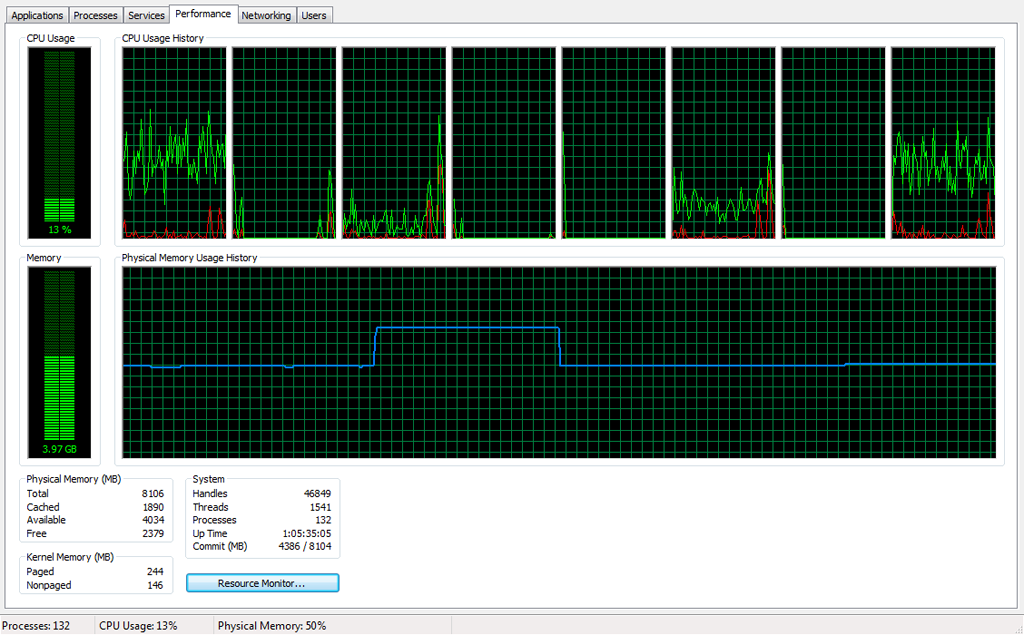Click the Physical Memory Usage History graph
Image resolution: width=1024 pixels, height=635 pixels.
click(559, 362)
